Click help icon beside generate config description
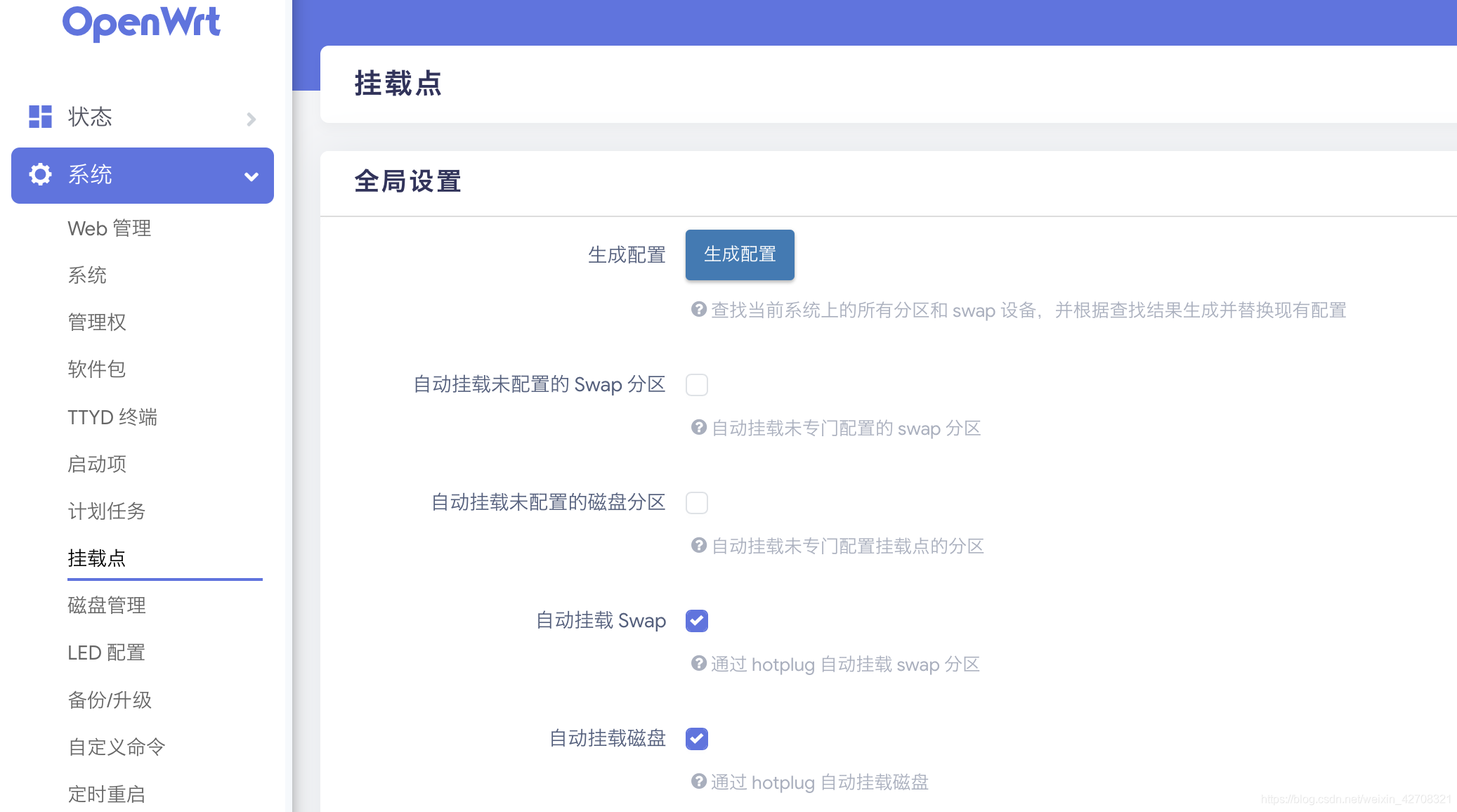 [x=698, y=310]
